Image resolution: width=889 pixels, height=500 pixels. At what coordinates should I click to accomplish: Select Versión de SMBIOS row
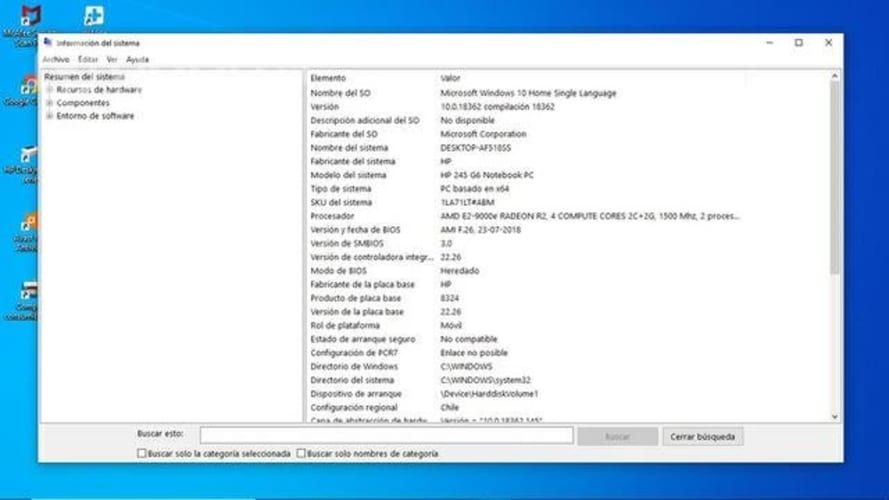point(569,243)
